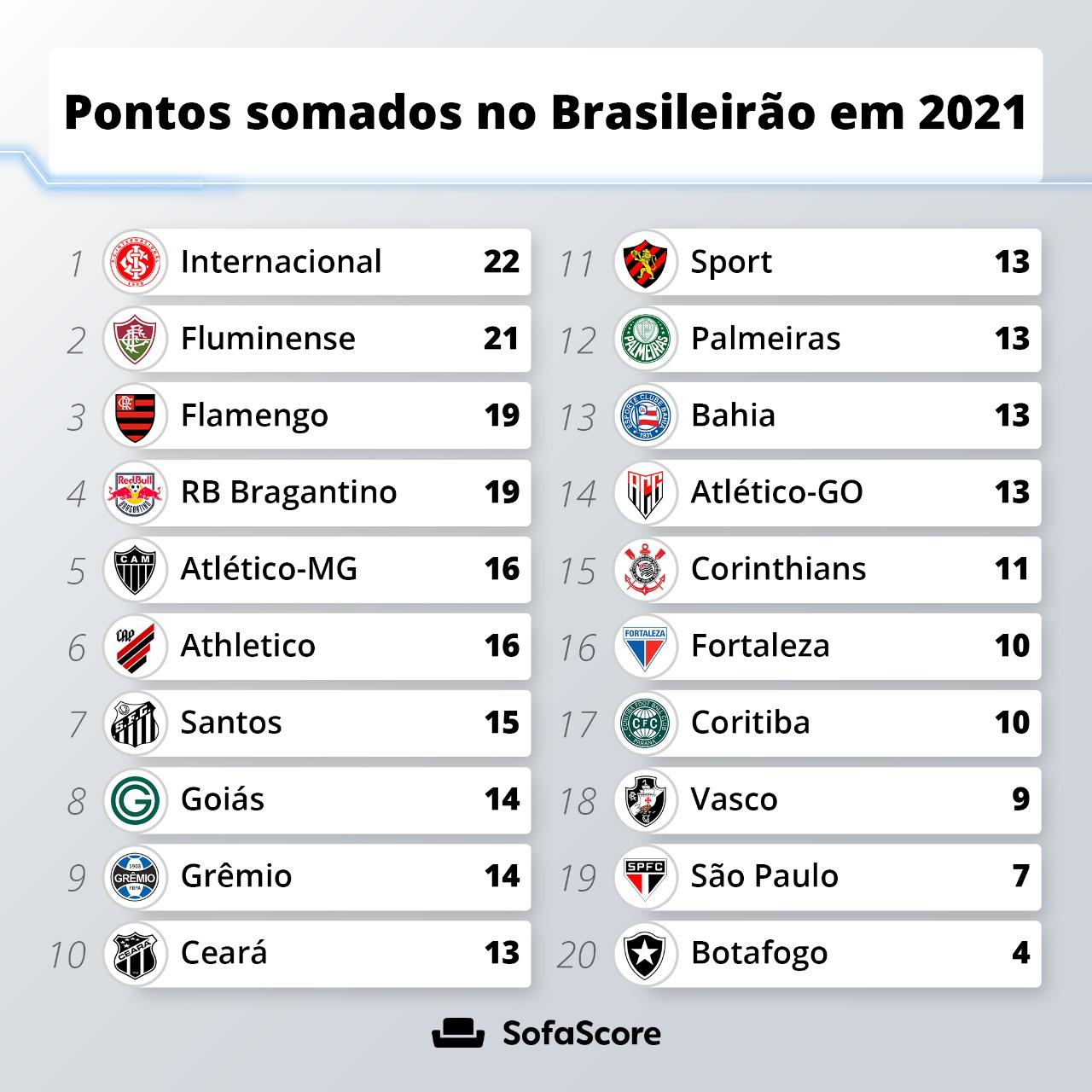This screenshot has width=1092, height=1092.
Task: Click the Flamengo red-black crest
Action: (x=135, y=415)
